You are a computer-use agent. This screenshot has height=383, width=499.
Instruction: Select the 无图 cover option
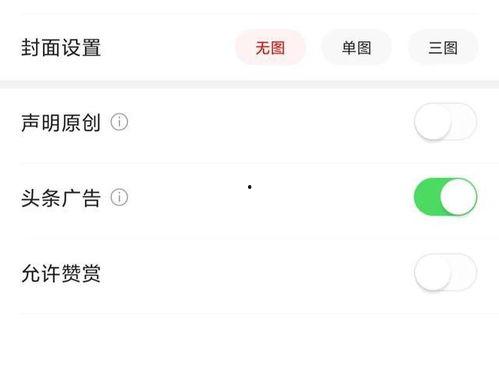click(x=270, y=48)
